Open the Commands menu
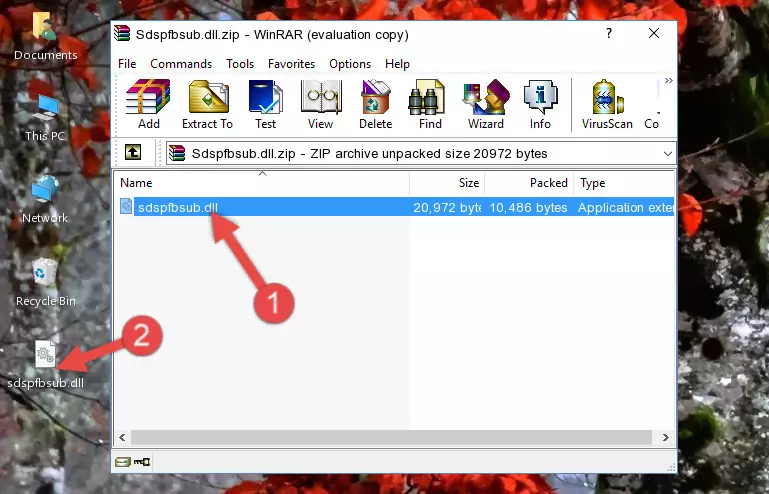This screenshot has width=769, height=494. pos(181,64)
